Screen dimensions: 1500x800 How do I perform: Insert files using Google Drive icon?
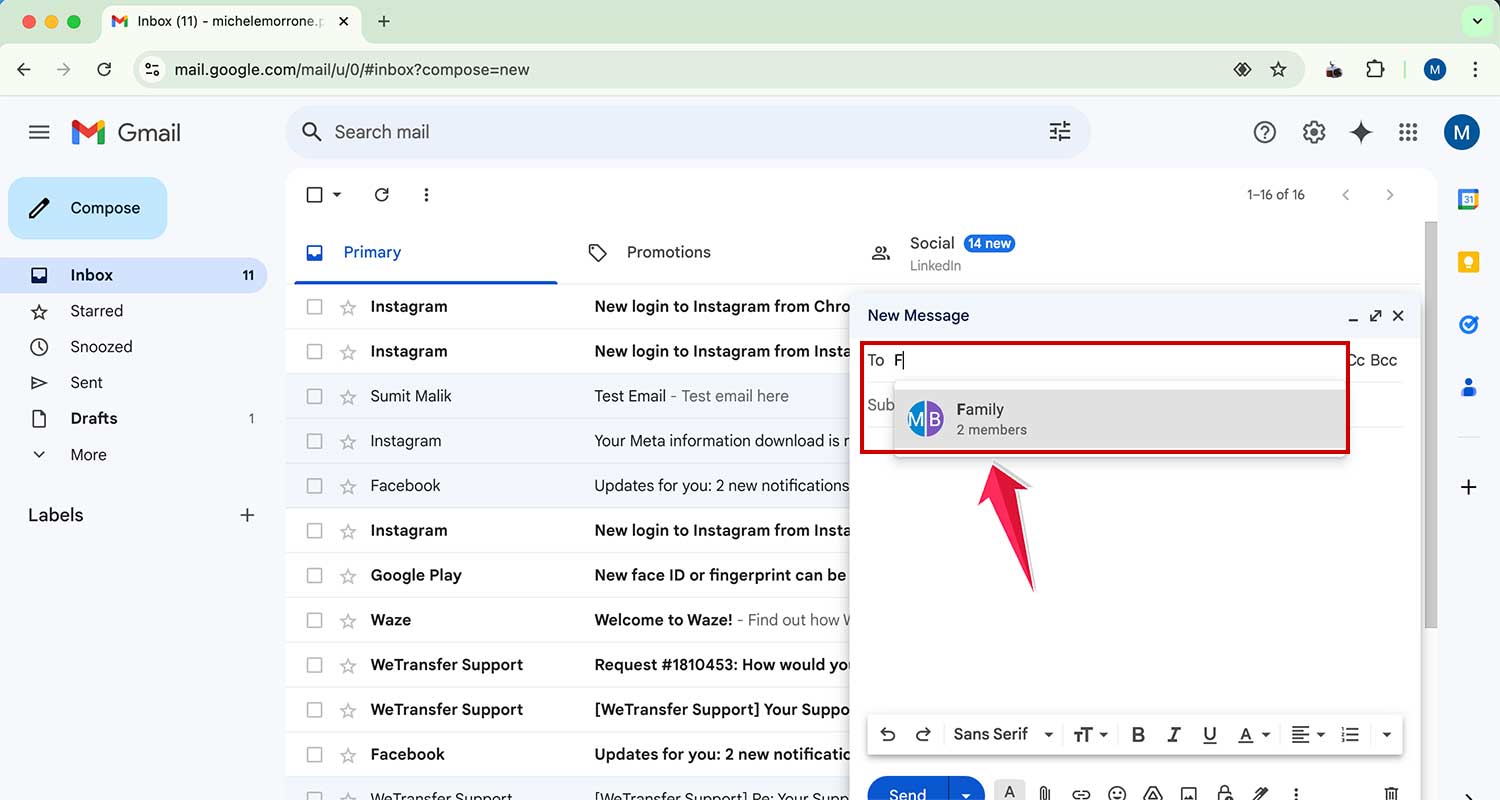[x=1153, y=792]
